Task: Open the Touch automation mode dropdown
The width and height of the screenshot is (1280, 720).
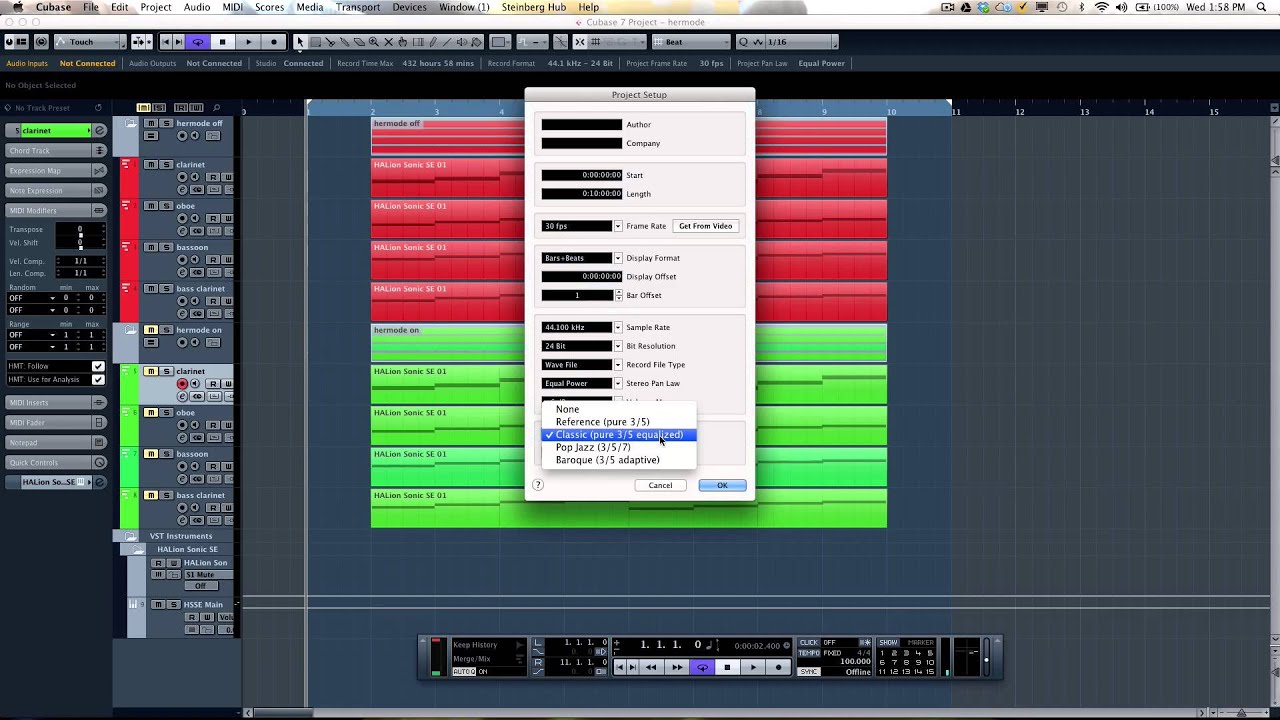Action: pos(89,42)
